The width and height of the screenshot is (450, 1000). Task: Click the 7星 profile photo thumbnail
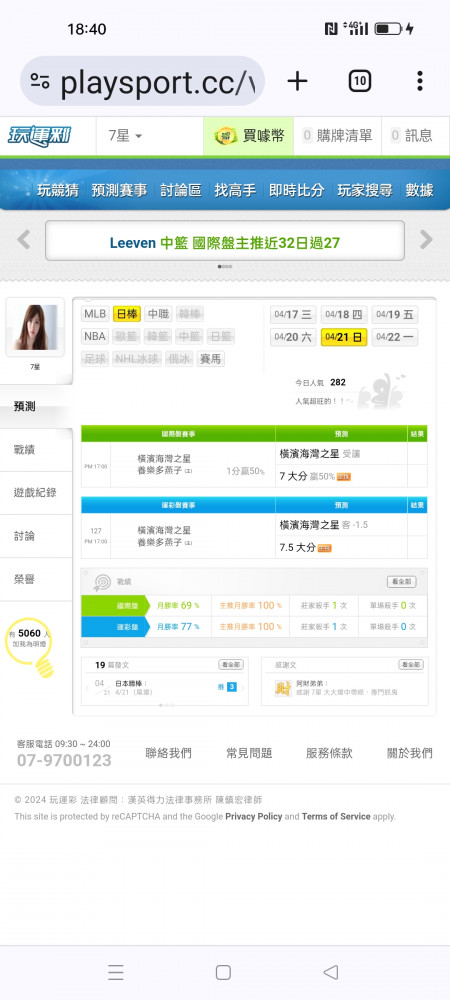35,327
